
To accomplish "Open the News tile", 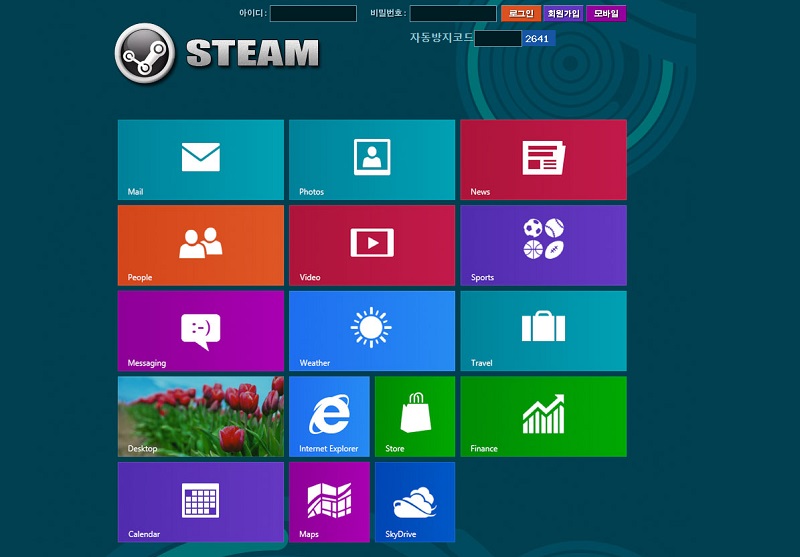I will click(x=543, y=160).
